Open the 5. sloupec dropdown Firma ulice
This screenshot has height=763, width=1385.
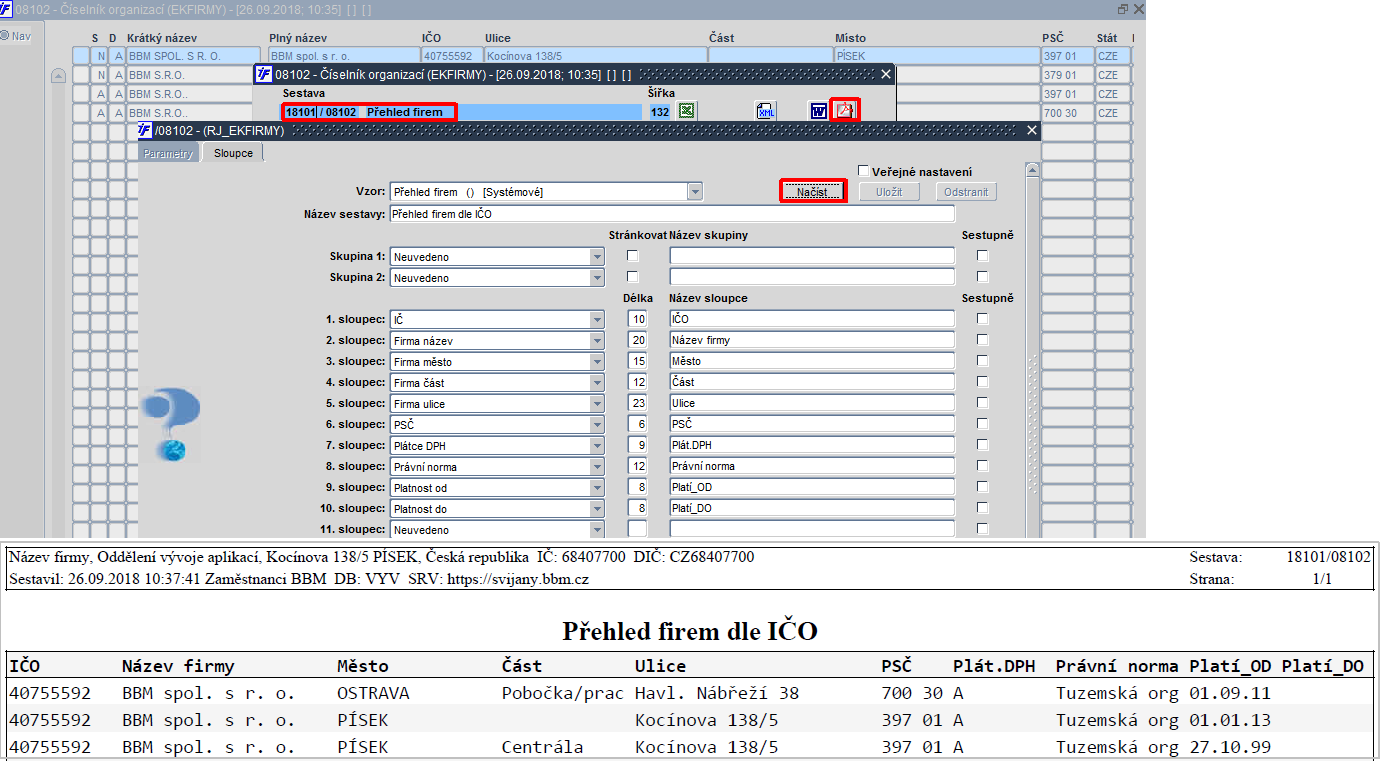597,404
